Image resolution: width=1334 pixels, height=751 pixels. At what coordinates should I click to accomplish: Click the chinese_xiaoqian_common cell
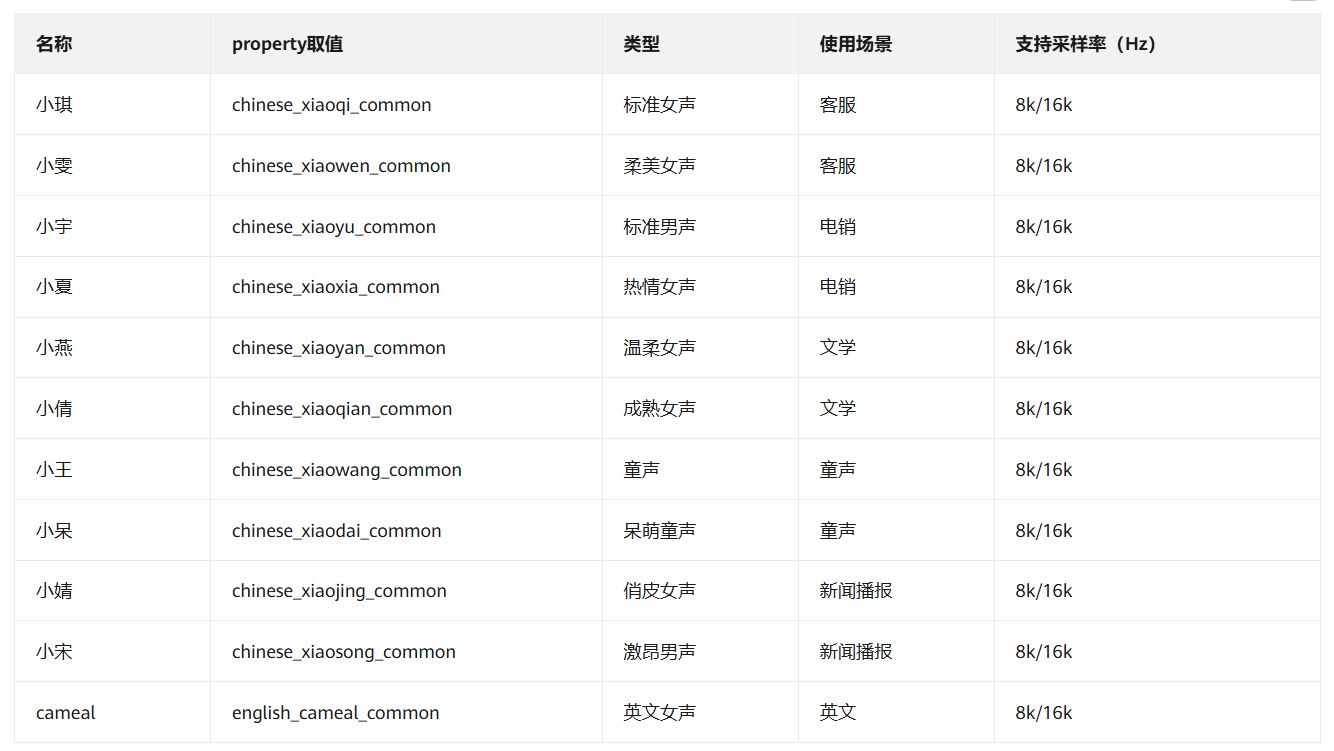pyautogui.click(x=342, y=409)
